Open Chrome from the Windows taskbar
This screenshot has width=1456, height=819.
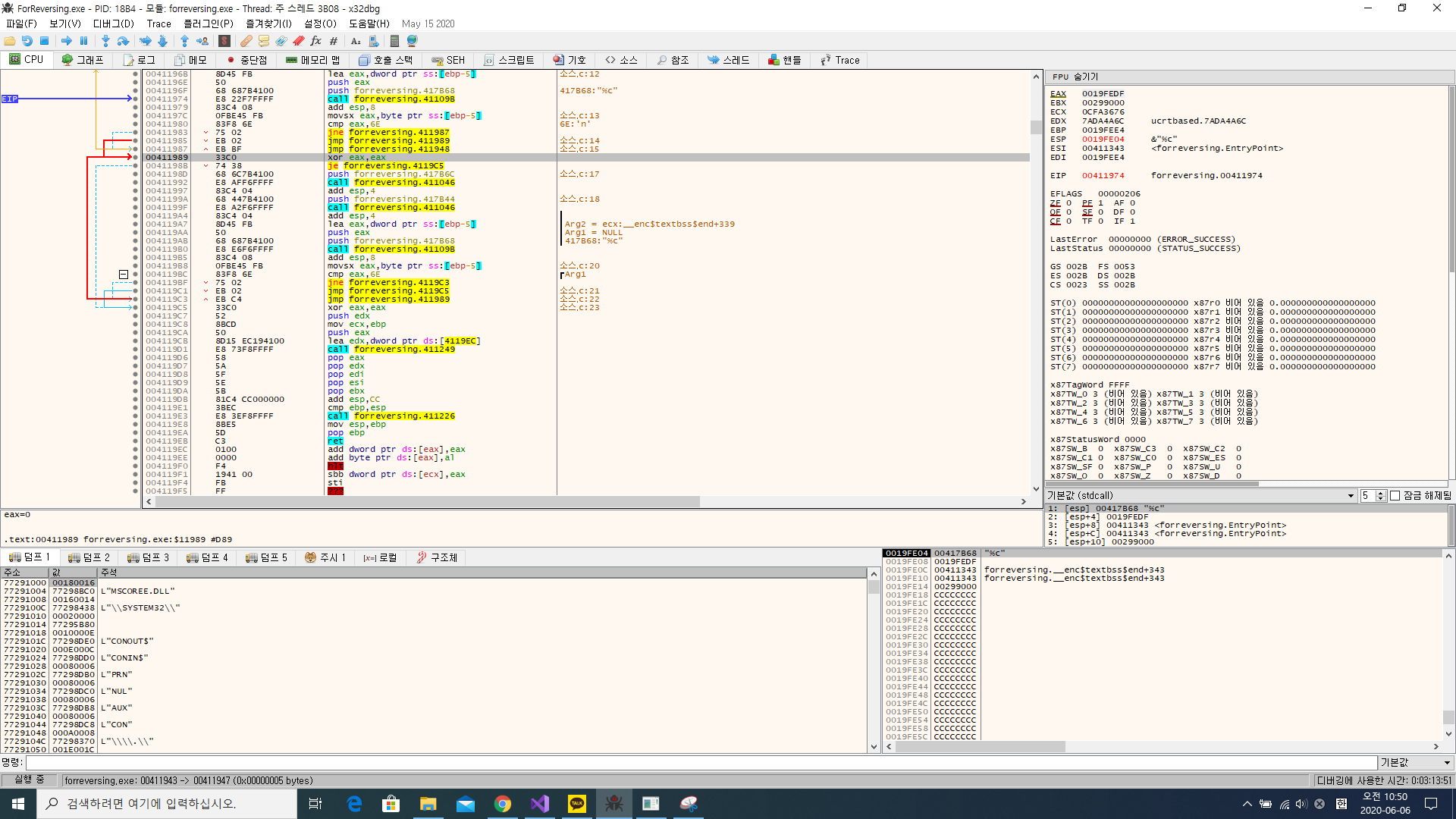(502, 804)
